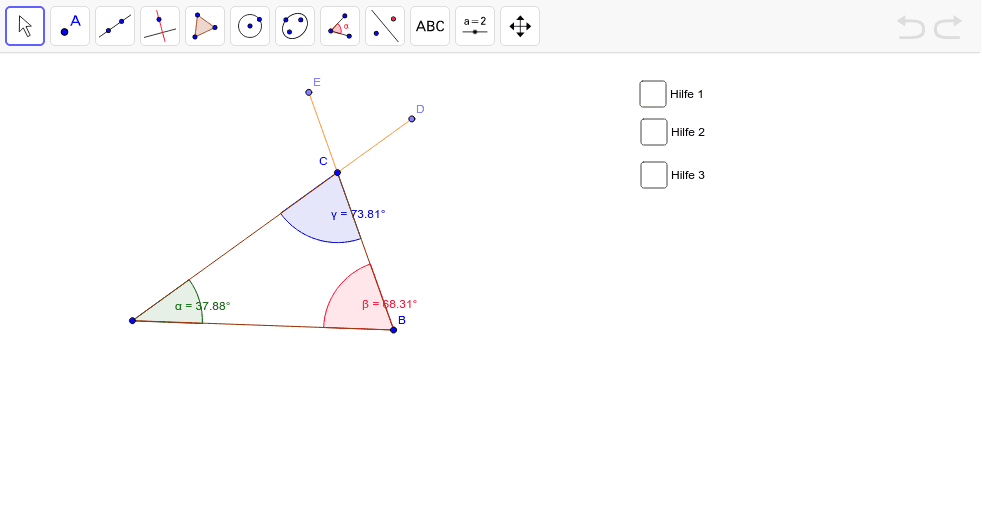Tick the Hilfe 2 checkbox
This screenshot has width=982, height=506.
(x=654, y=132)
